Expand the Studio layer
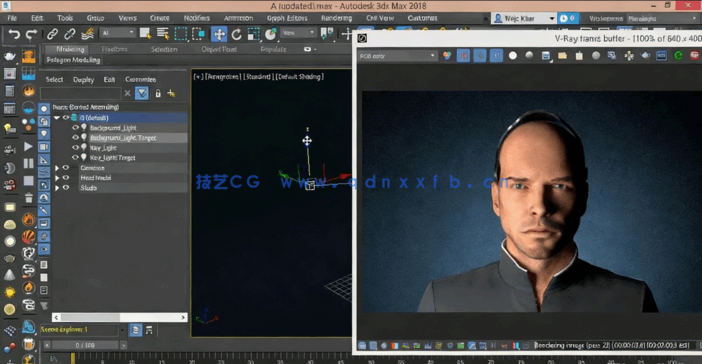702x364 pixels. [57, 188]
